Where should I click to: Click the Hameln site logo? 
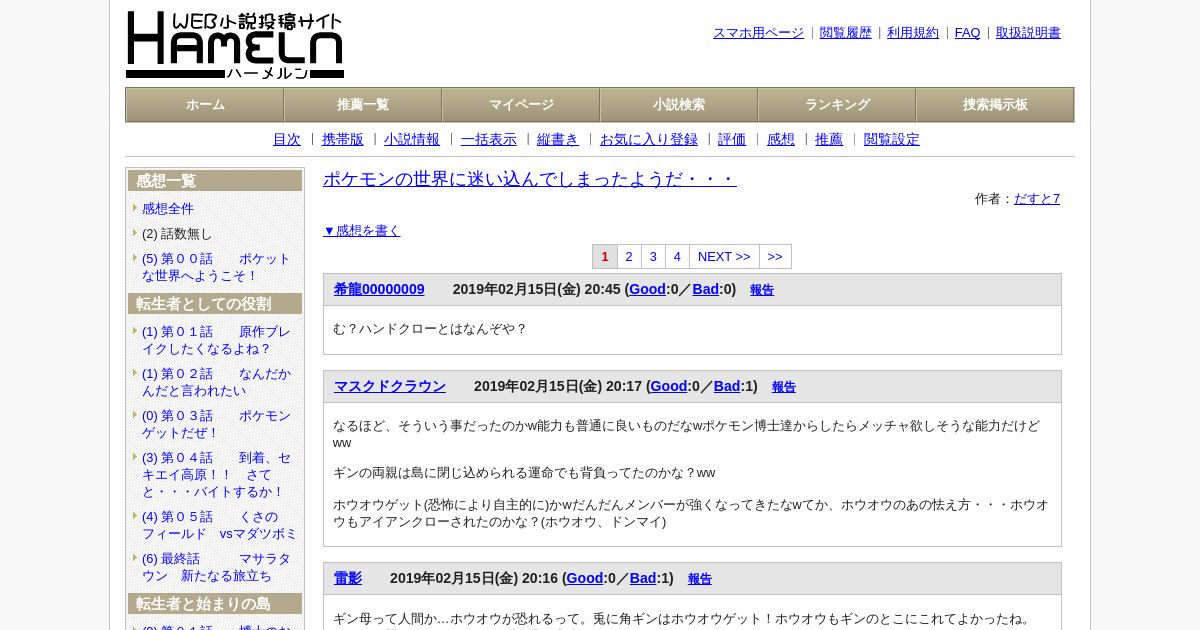point(235,45)
